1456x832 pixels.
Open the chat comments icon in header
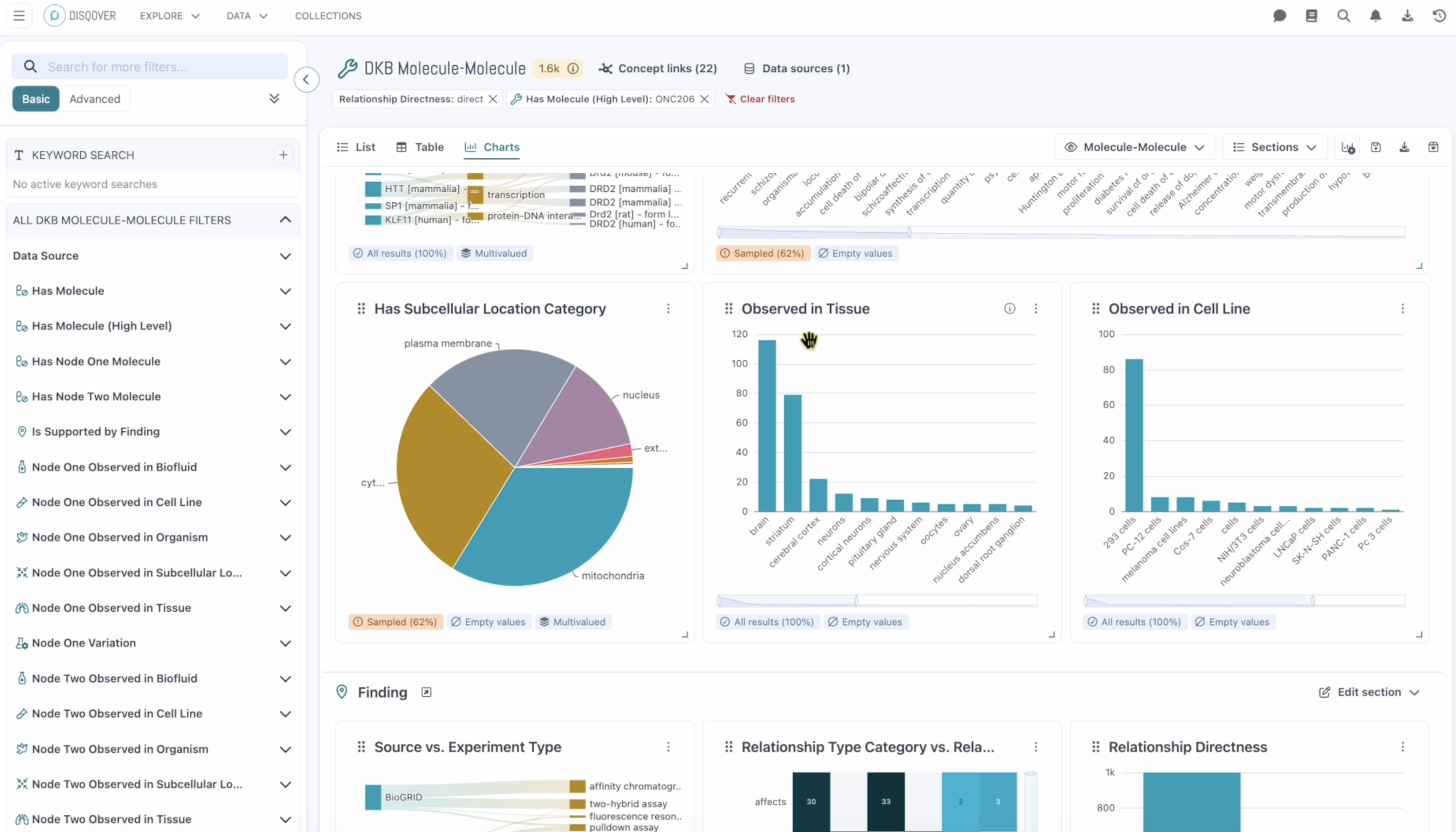[1279, 15]
